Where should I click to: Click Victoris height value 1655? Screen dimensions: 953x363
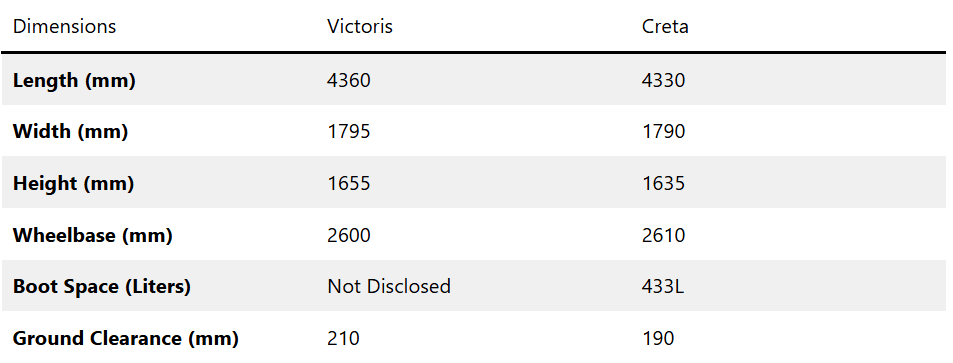(x=349, y=183)
